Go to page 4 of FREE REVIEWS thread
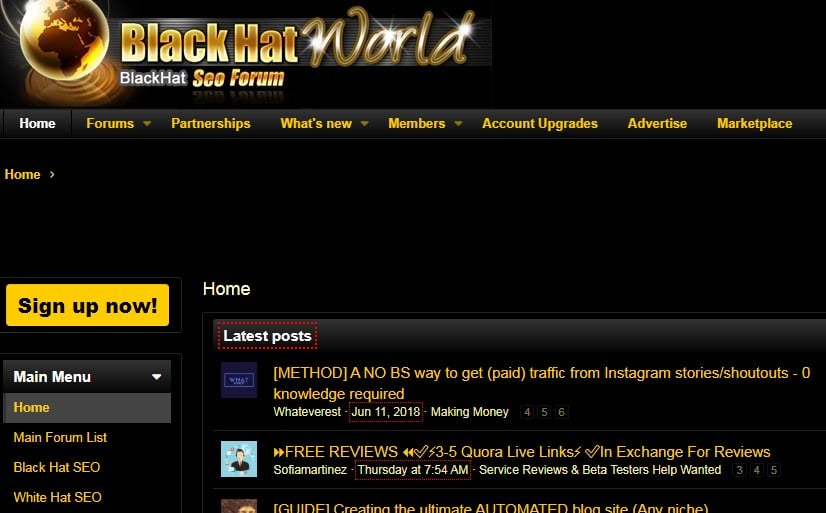Screen dimensions: 826x513 click(756, 470)
